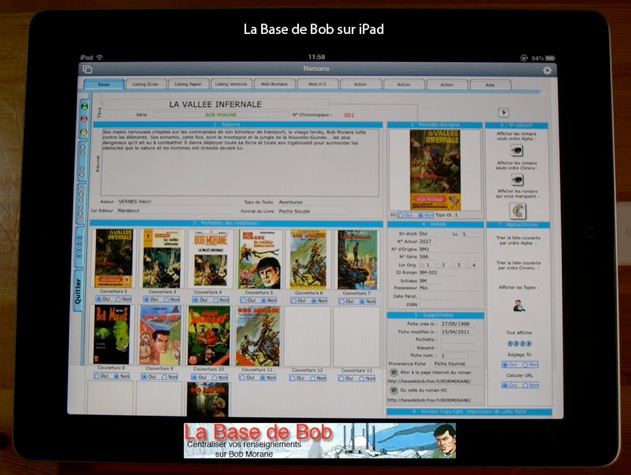Open the Couverture 7 cover thumbnail
Image resolution: width=631 pixels, height=475 pixels.
358,260
